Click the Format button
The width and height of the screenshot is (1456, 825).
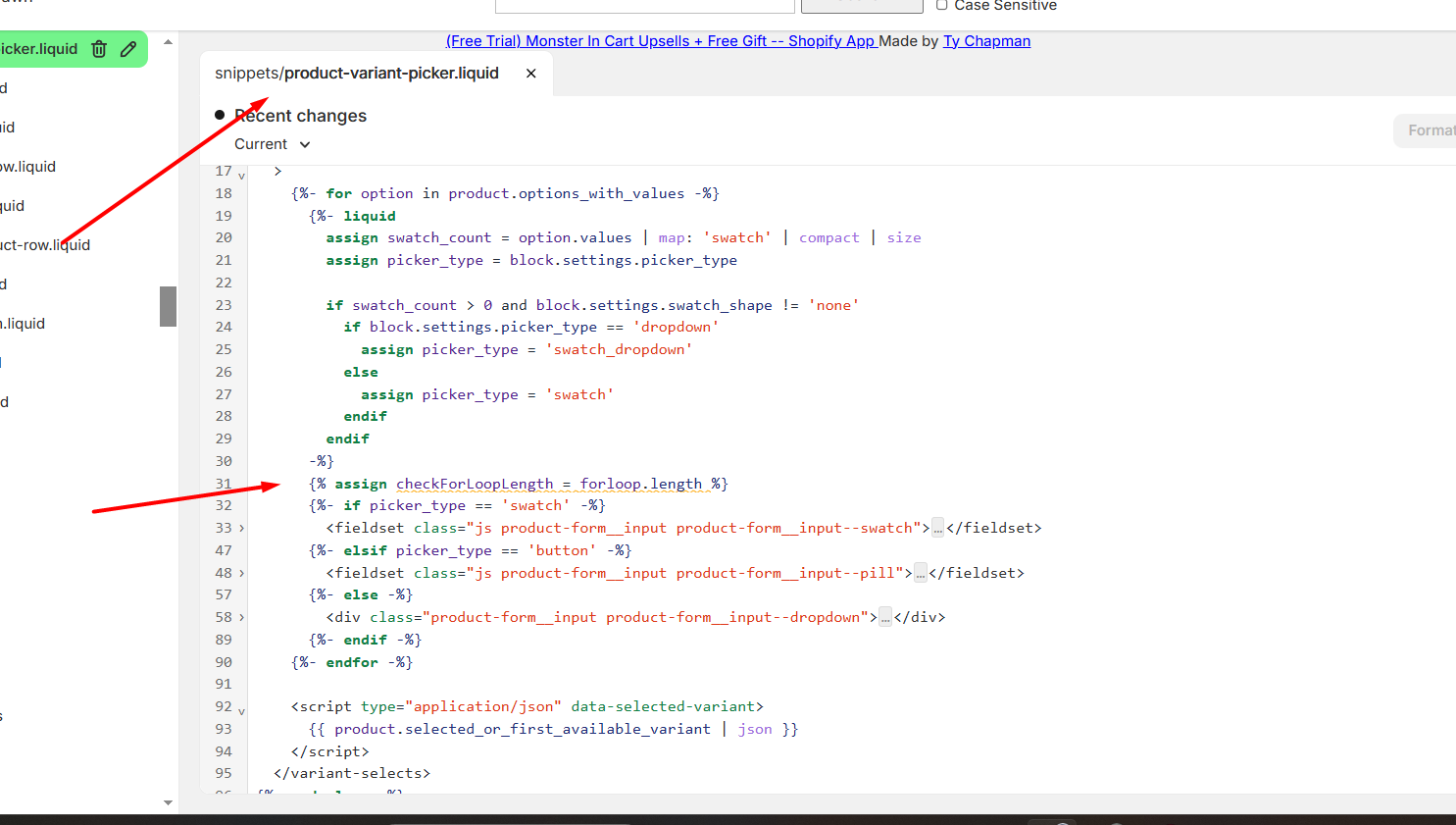click(1426, 130)
